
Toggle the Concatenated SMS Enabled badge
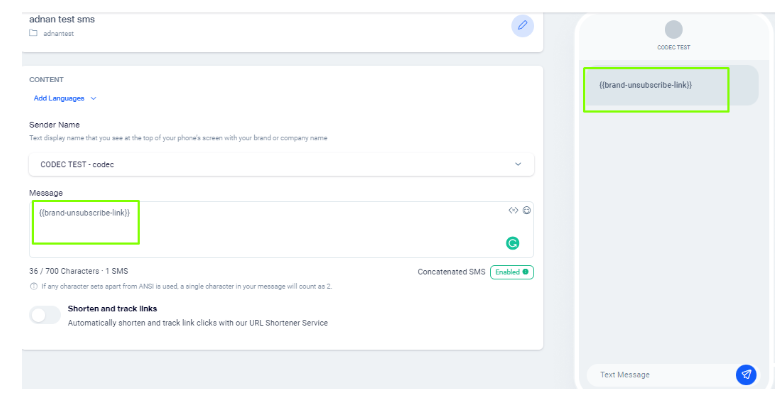pyautogui.click(x=511, y=272)
